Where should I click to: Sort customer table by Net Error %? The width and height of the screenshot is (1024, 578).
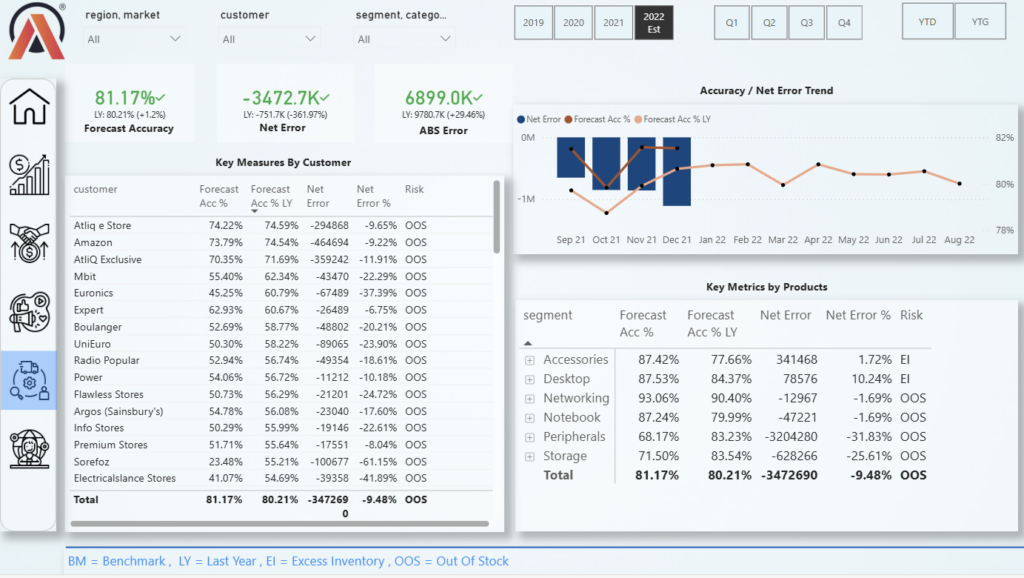point(374,196)
